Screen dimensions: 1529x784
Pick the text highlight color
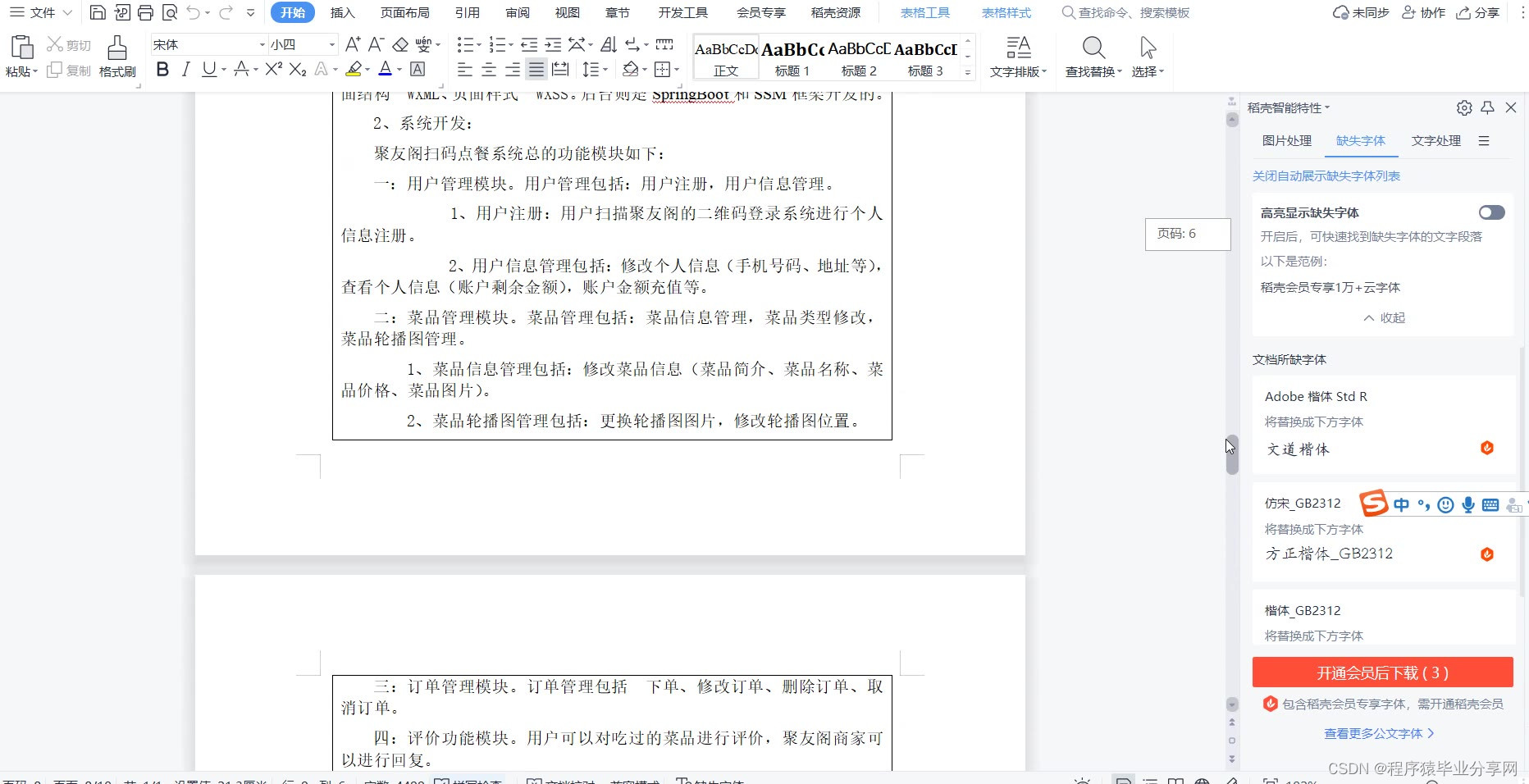pyautogui.click(x=354, y=70)
